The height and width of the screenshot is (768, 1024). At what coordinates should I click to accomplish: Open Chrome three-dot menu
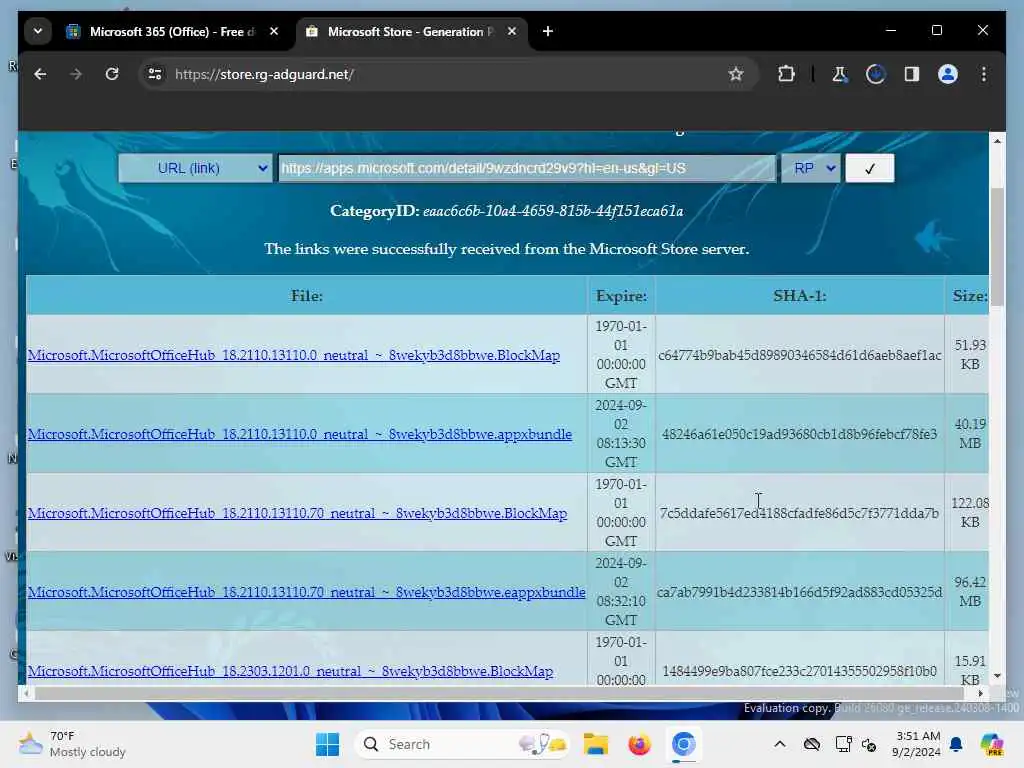coord(984,74)
